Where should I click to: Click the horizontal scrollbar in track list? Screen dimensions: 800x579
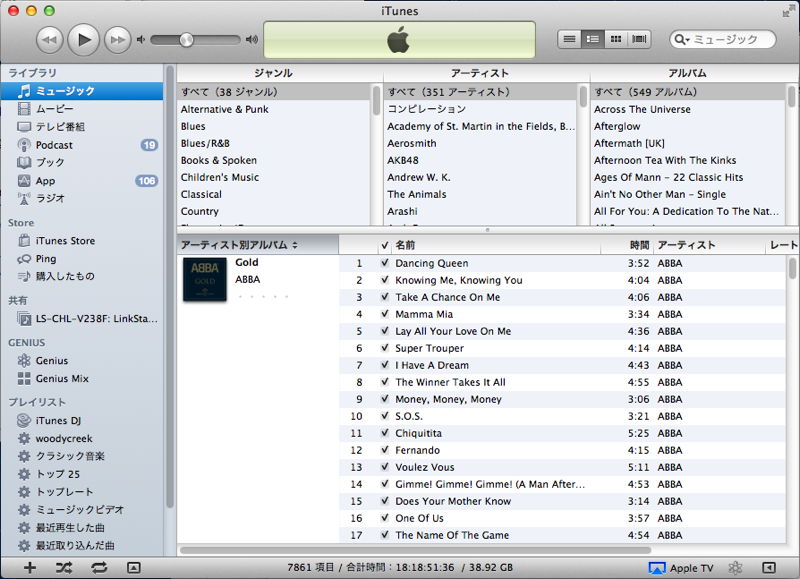coord(415,550)
